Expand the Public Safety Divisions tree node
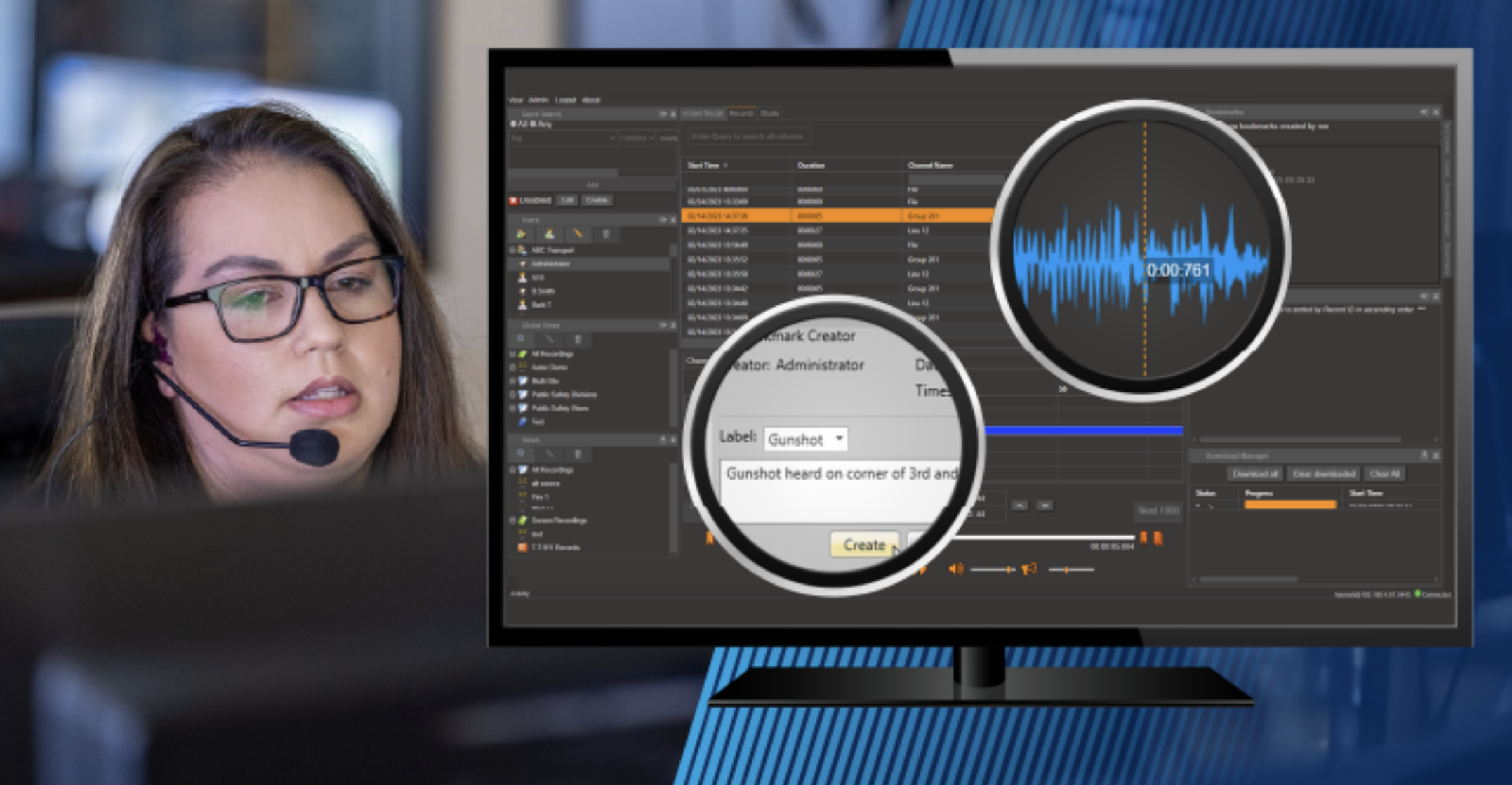This screenshot has height=785, width=1512. tap(512, 395)
